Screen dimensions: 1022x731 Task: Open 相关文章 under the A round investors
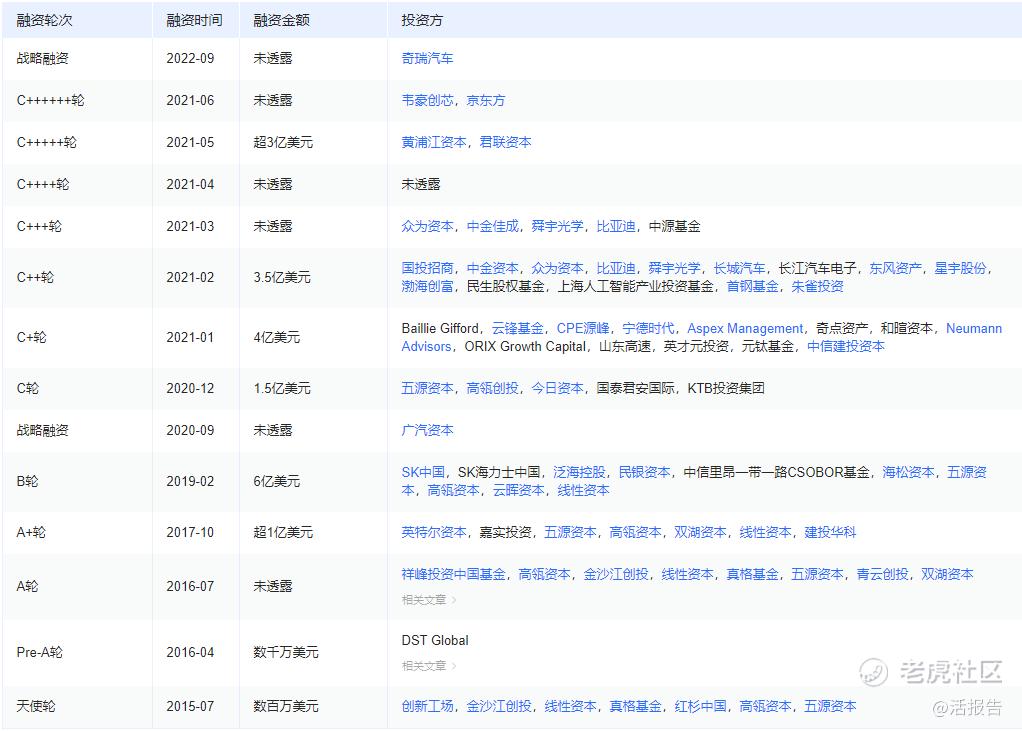(429, 600)
